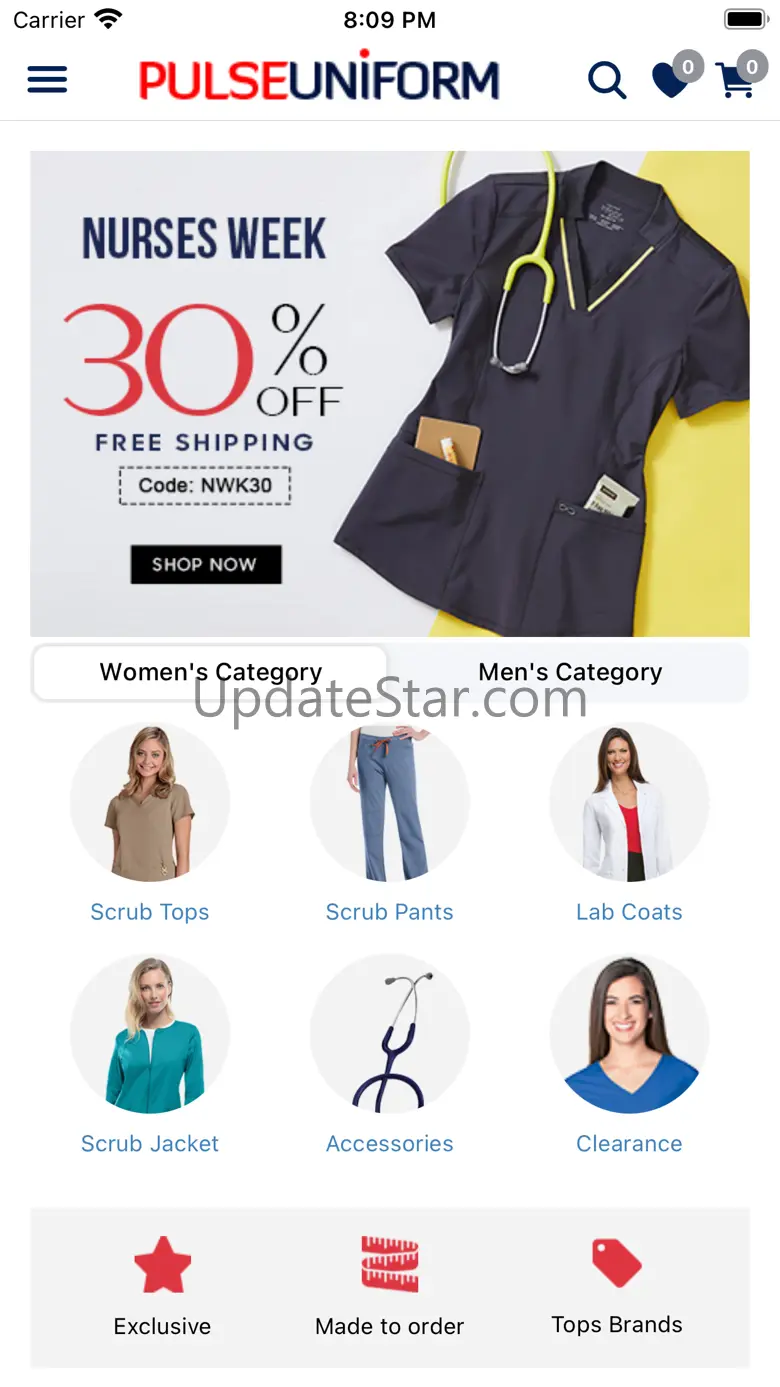Open the shopping cart icon

coord(736,79)
